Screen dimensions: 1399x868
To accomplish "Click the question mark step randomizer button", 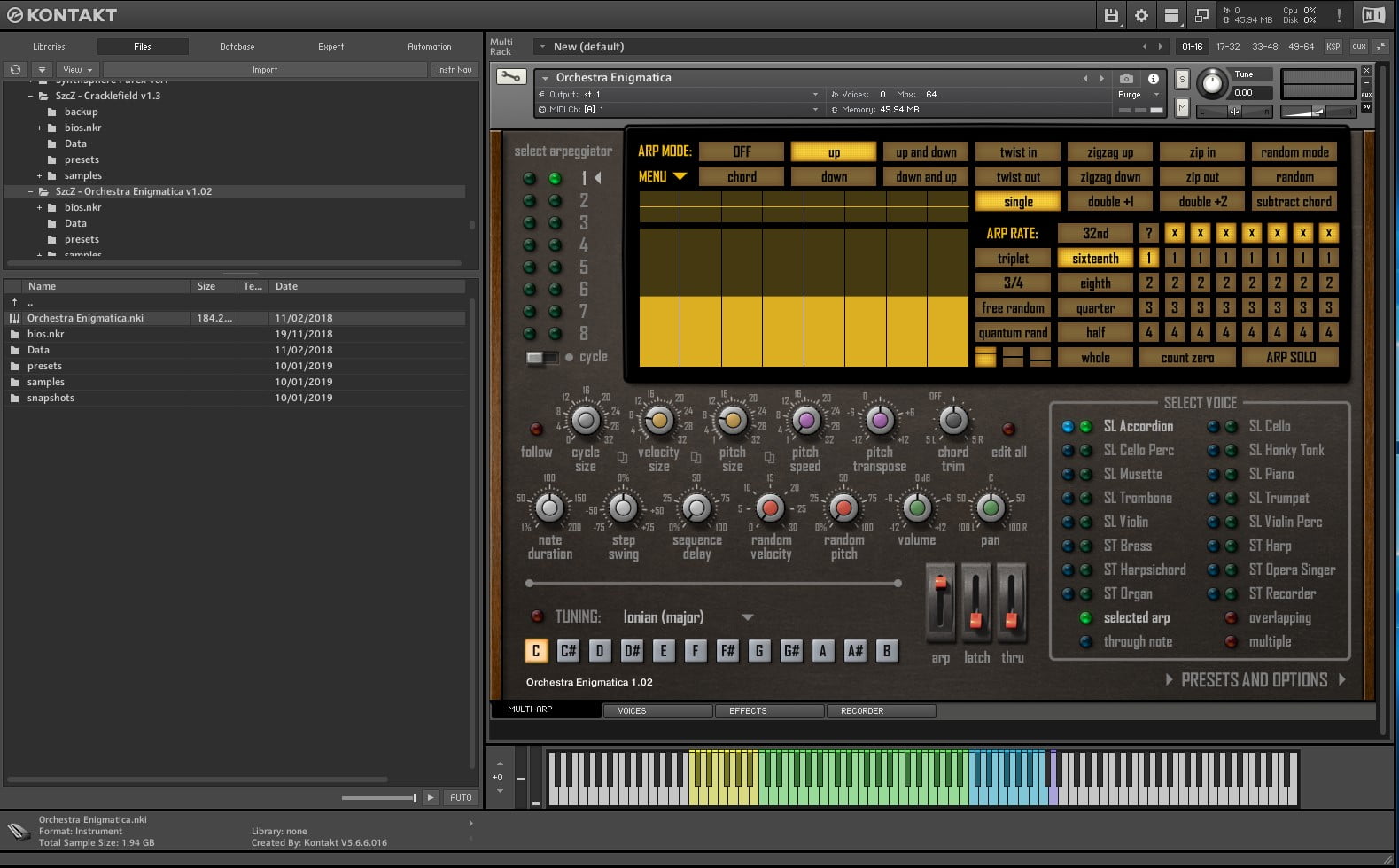I will click(x=1148, y=233).
